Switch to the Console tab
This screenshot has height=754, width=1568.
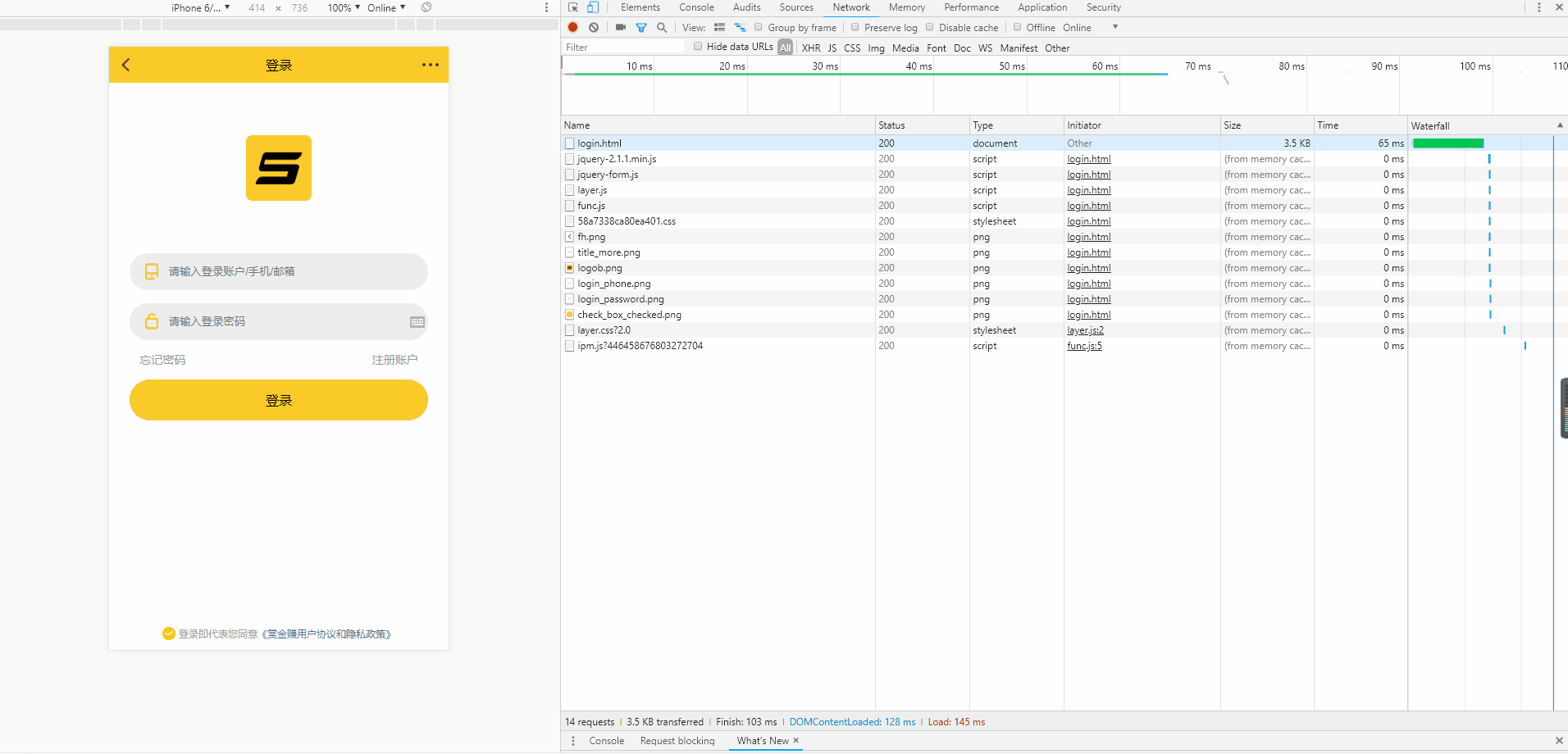tap(696, 7)
